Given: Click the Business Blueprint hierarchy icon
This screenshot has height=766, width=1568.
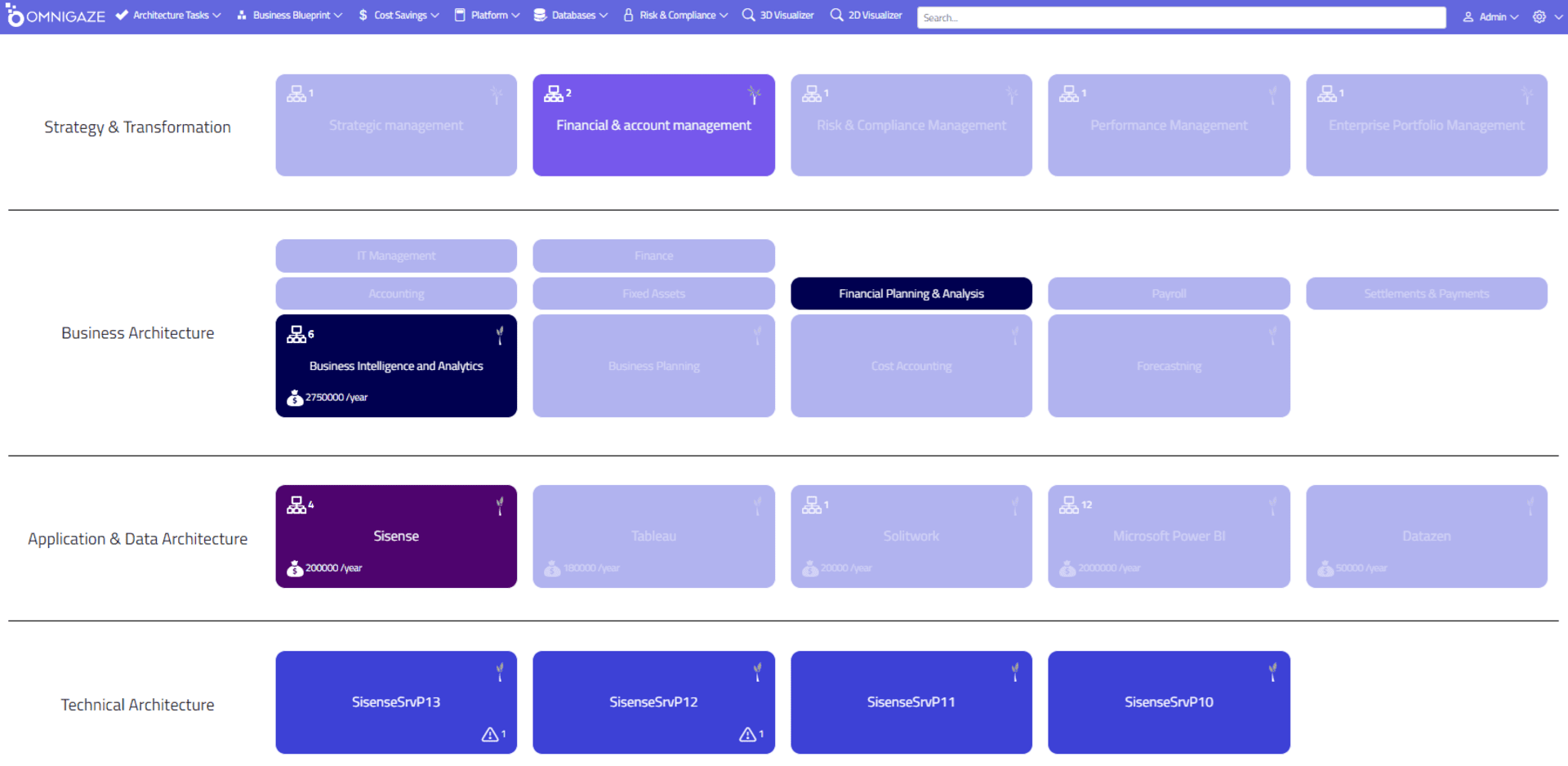Looking at the screenshot, I should pos(242,16).
